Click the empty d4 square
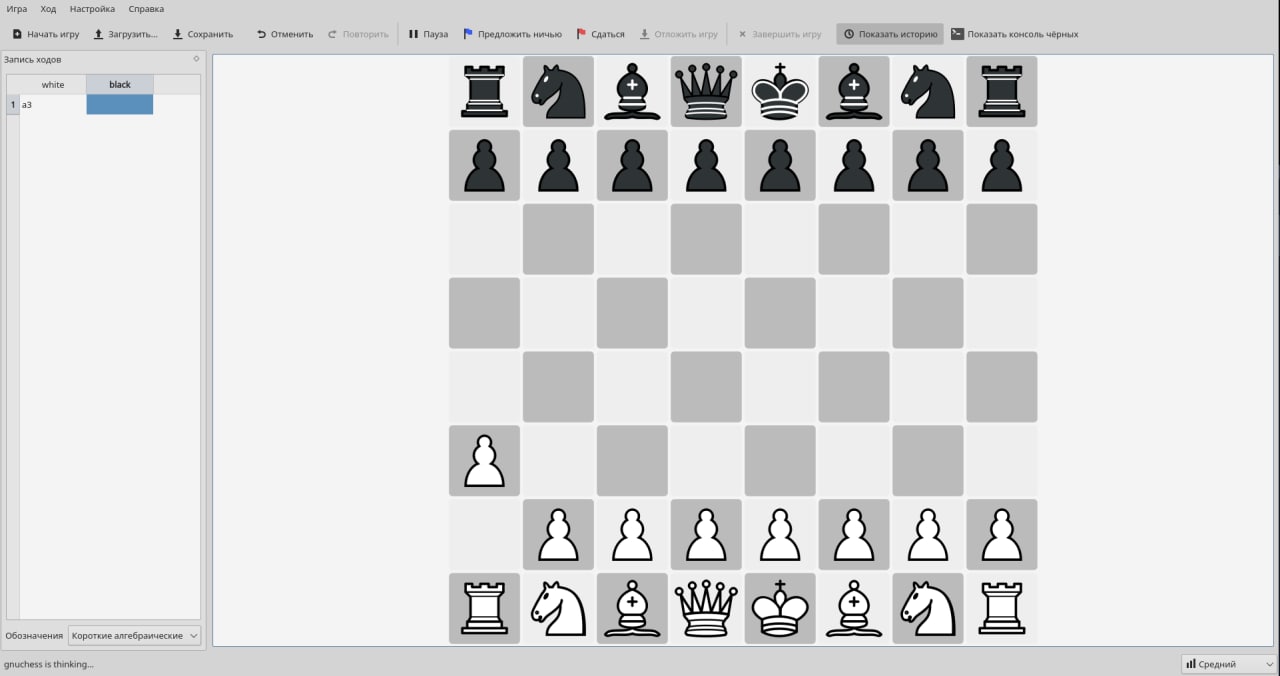This screenshot has height=676, width=1280. tap(706, 387)
